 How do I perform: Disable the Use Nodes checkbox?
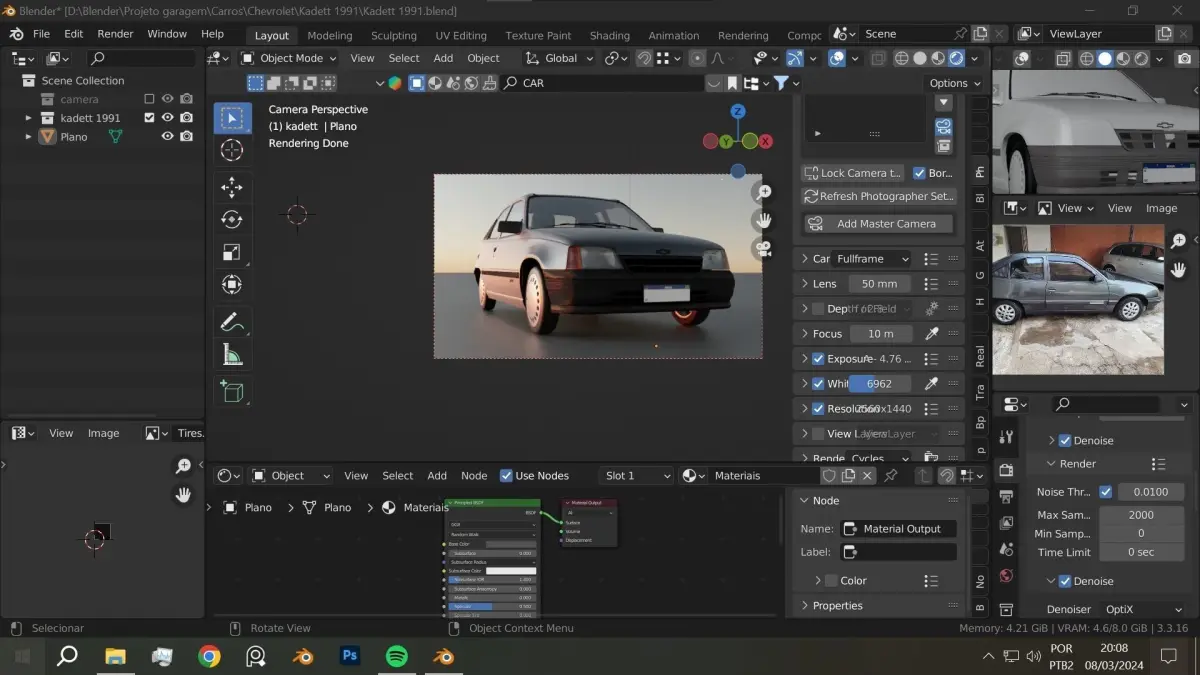[506, 476]
